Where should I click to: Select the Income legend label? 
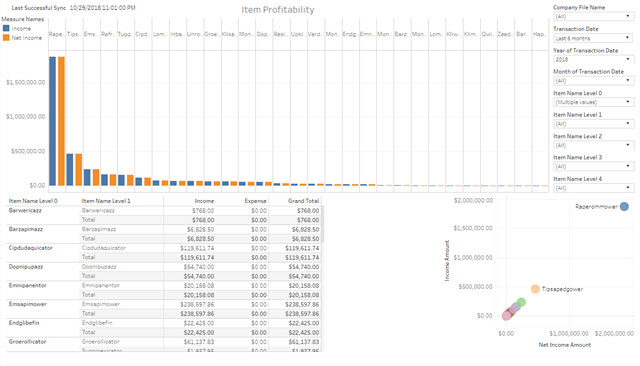tap(21, 29)
